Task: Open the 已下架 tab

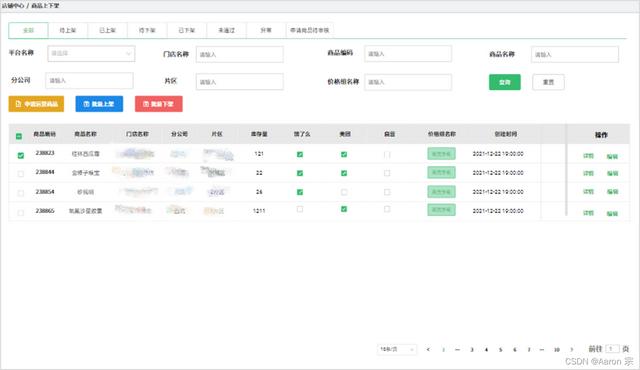Action: [x=187, y=30]
